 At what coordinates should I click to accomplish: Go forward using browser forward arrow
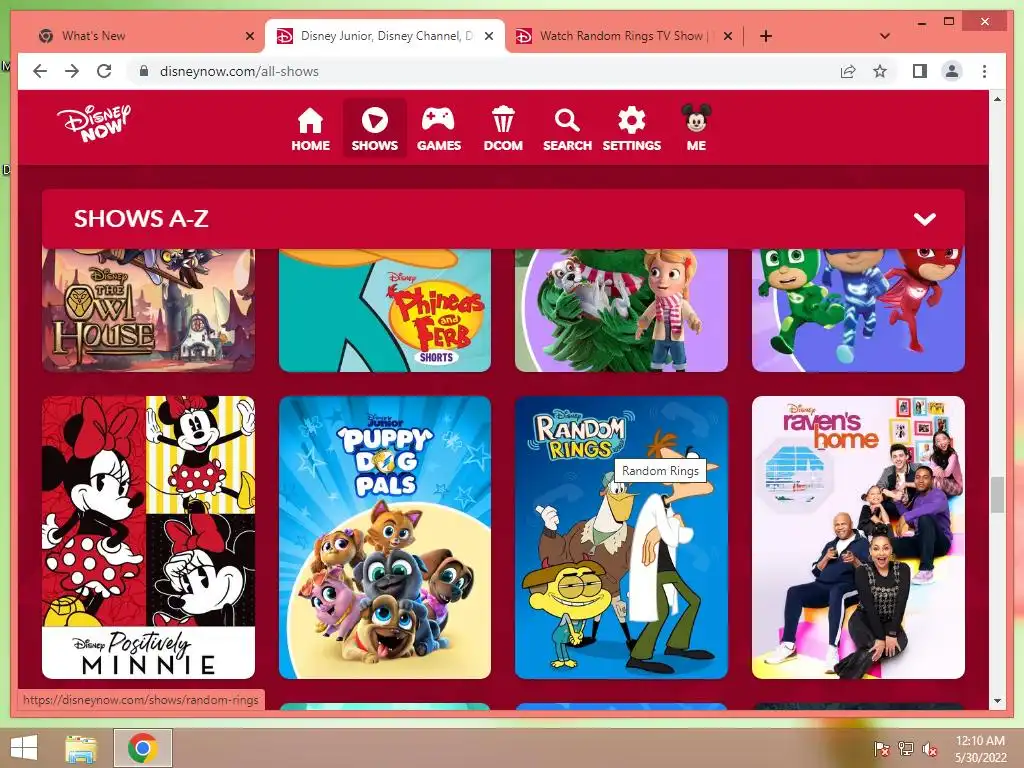(72, 71)
